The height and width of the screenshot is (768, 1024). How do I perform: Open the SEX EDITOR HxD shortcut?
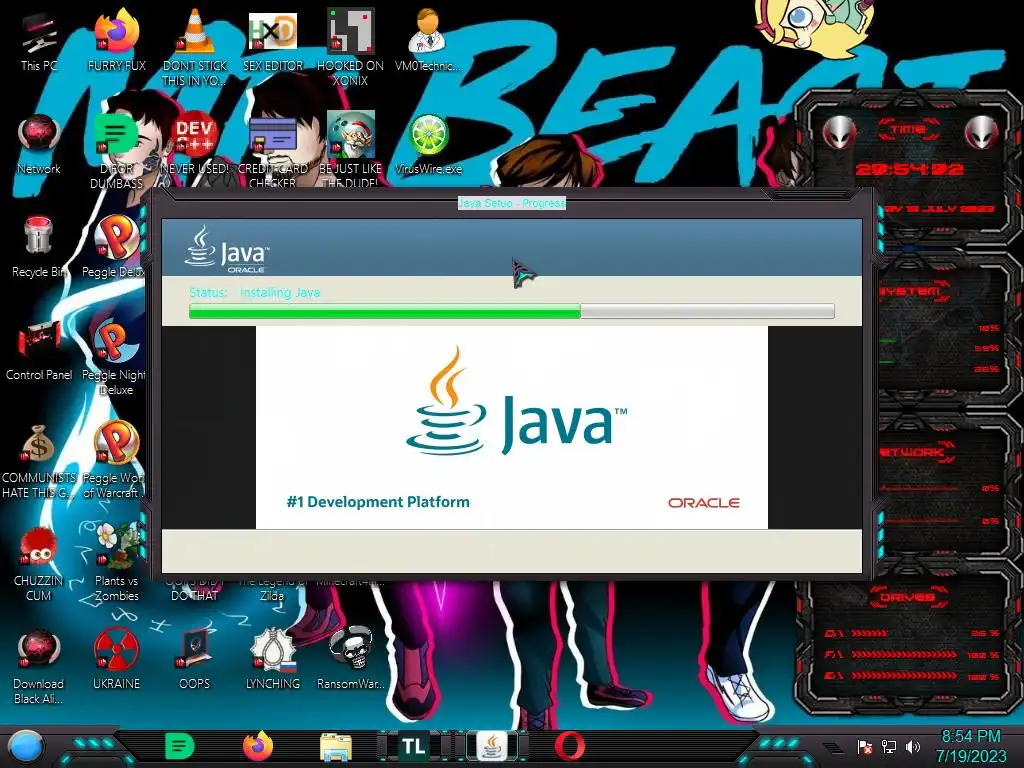pos(273,39)
